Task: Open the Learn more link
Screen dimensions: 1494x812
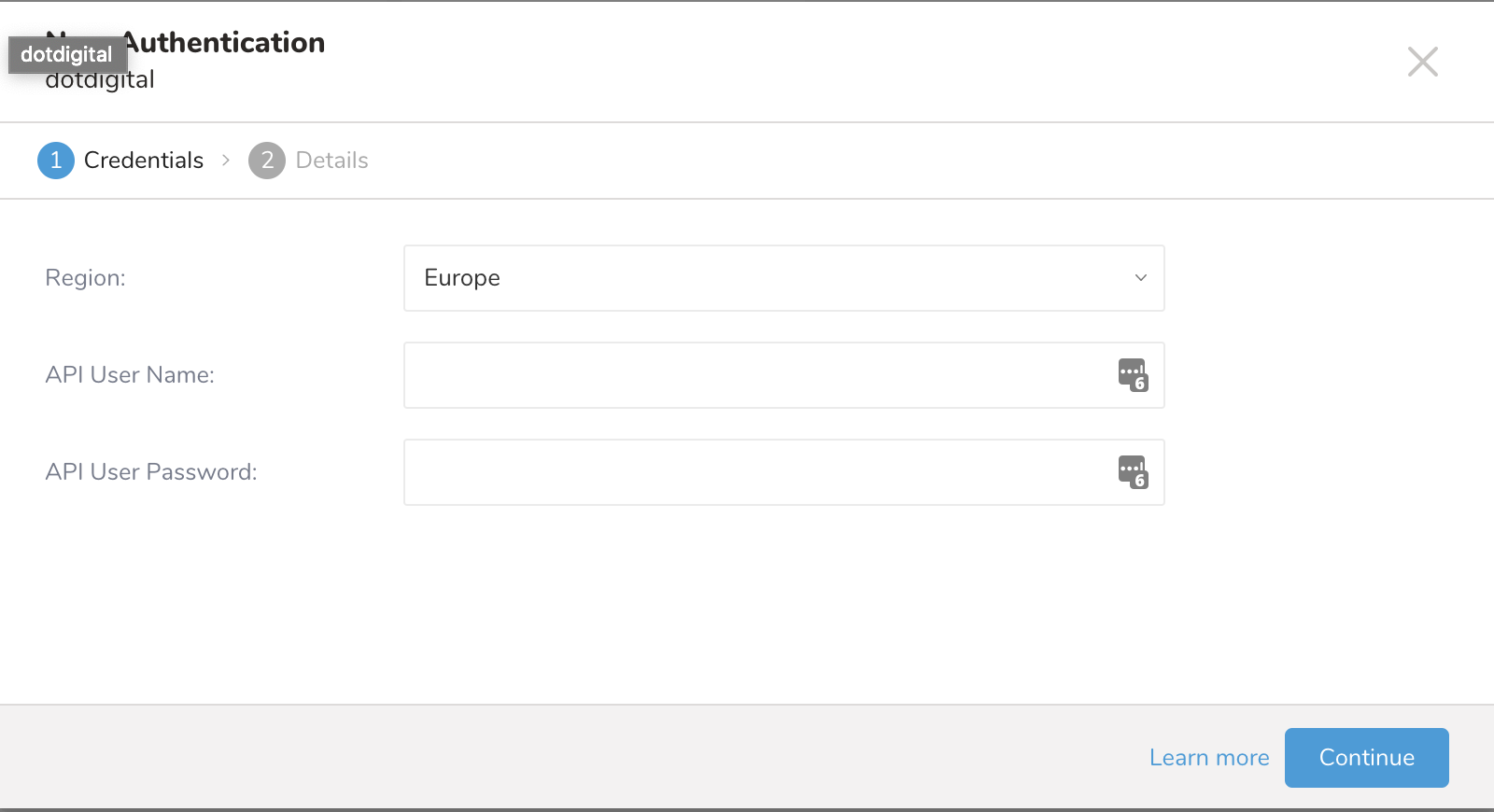Action: [x=1208, y=758]
